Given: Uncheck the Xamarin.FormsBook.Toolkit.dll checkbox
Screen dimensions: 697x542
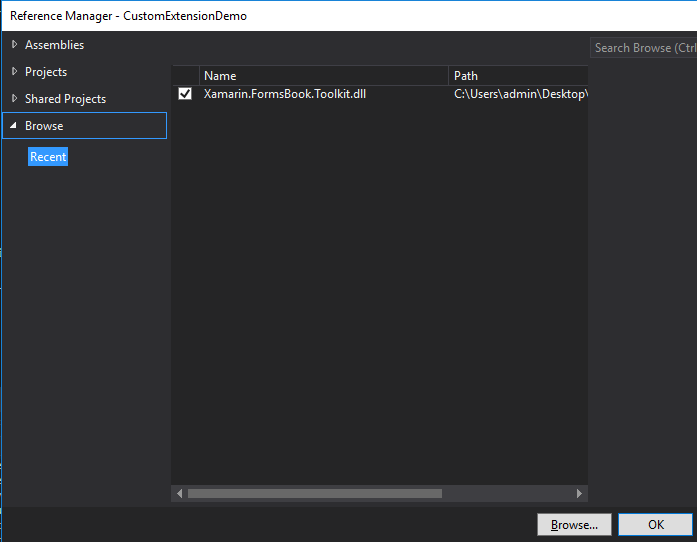Looking at the screenshot, I should [185, 94].
